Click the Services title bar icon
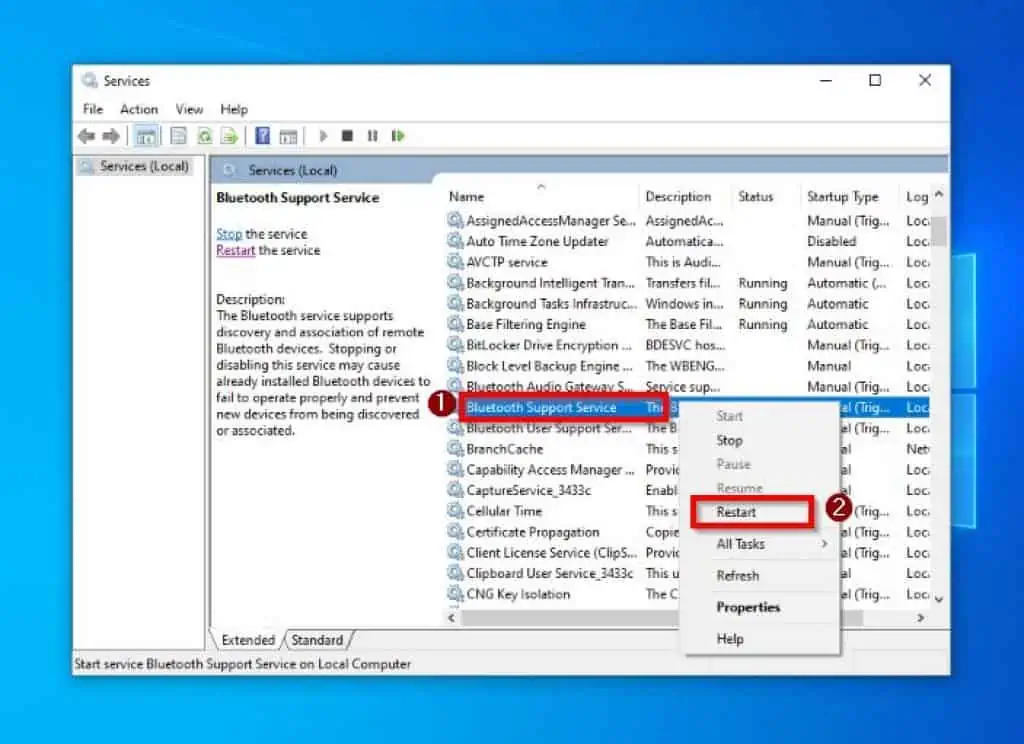1024x744 pixels. click(89, 80)
